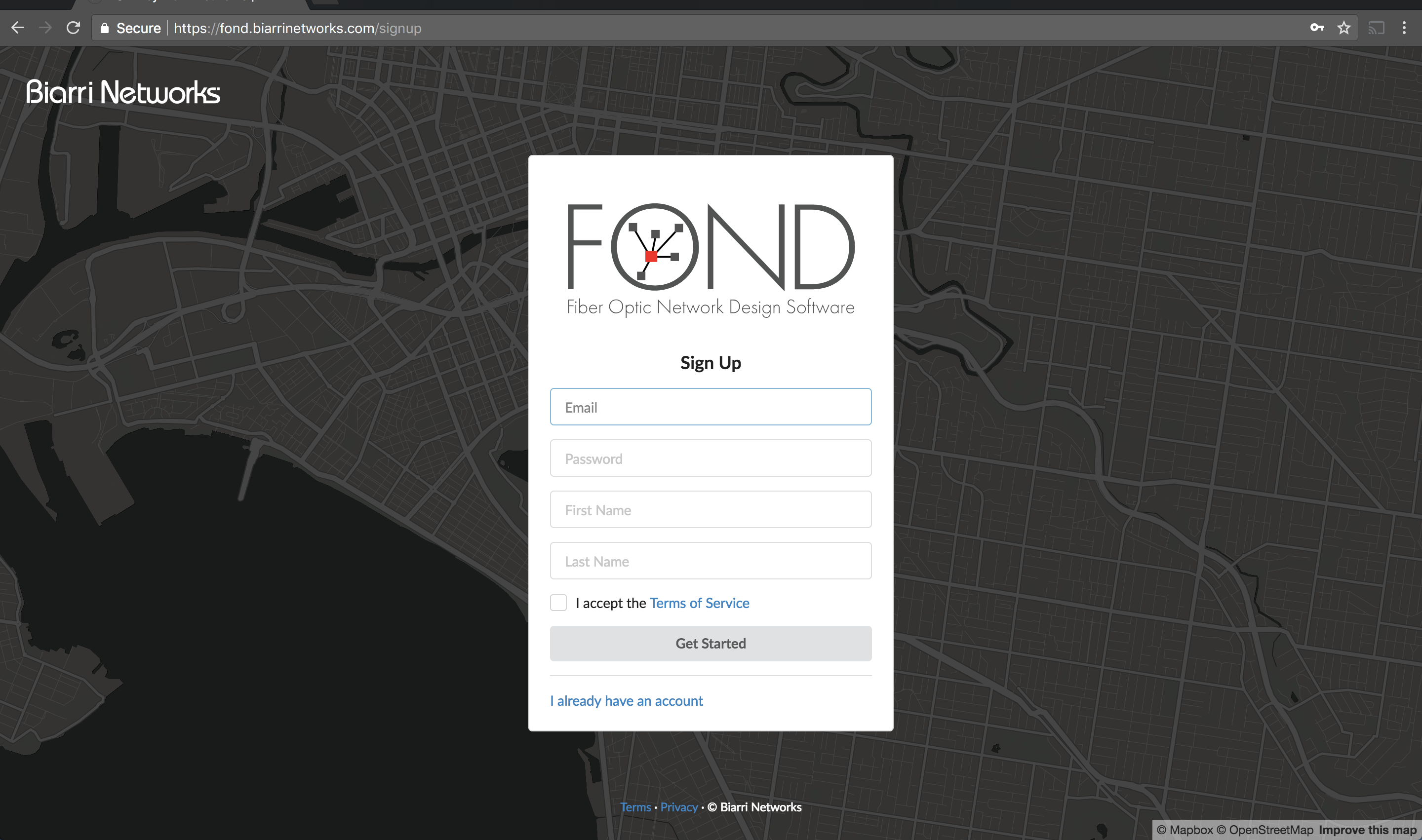
Task: Go back using the browser back arrow
Action: tap(18, 28)
